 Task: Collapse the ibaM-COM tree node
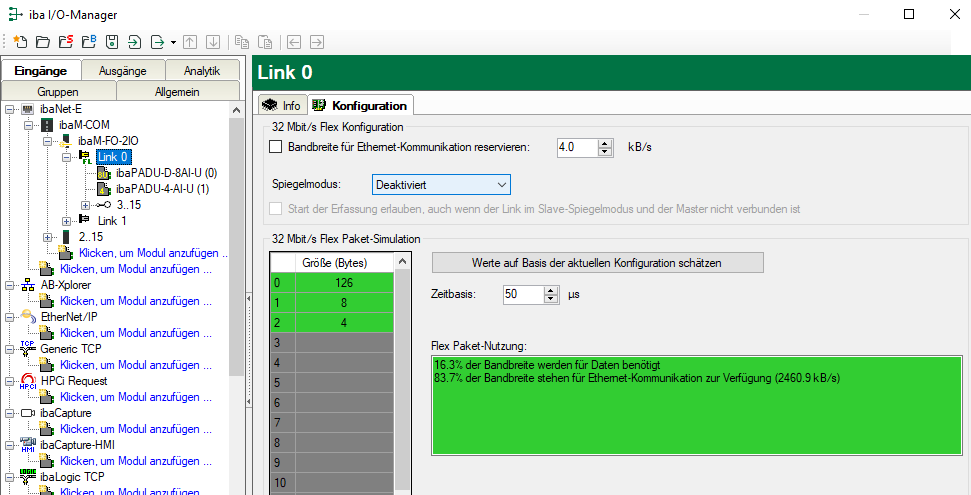[x=28, y=125]
